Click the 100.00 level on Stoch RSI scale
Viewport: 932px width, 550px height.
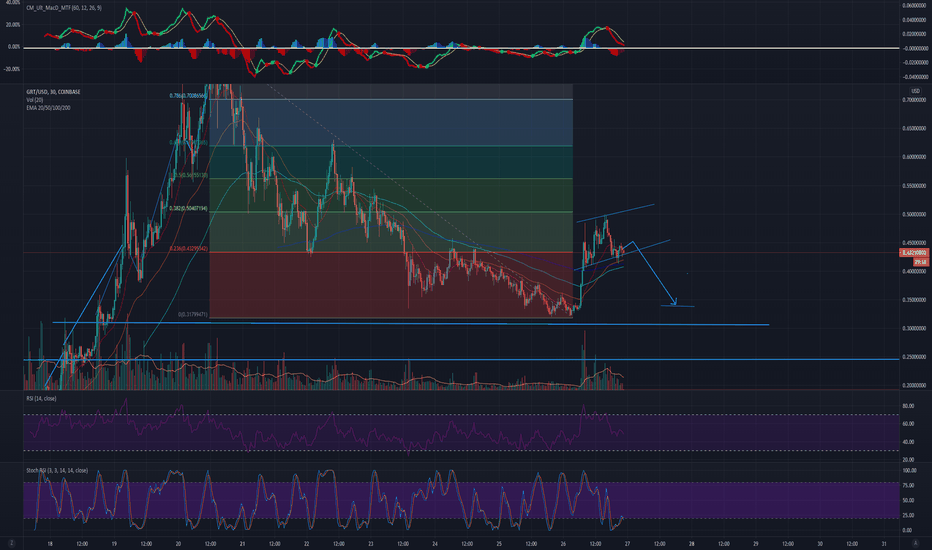[909, 470]
